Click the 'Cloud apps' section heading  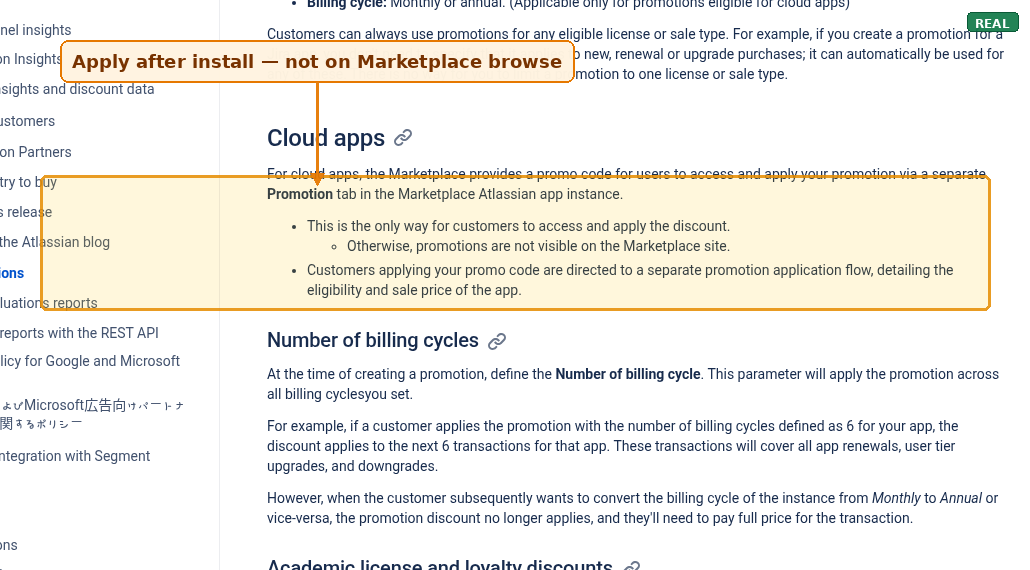(x=326, y=138)
